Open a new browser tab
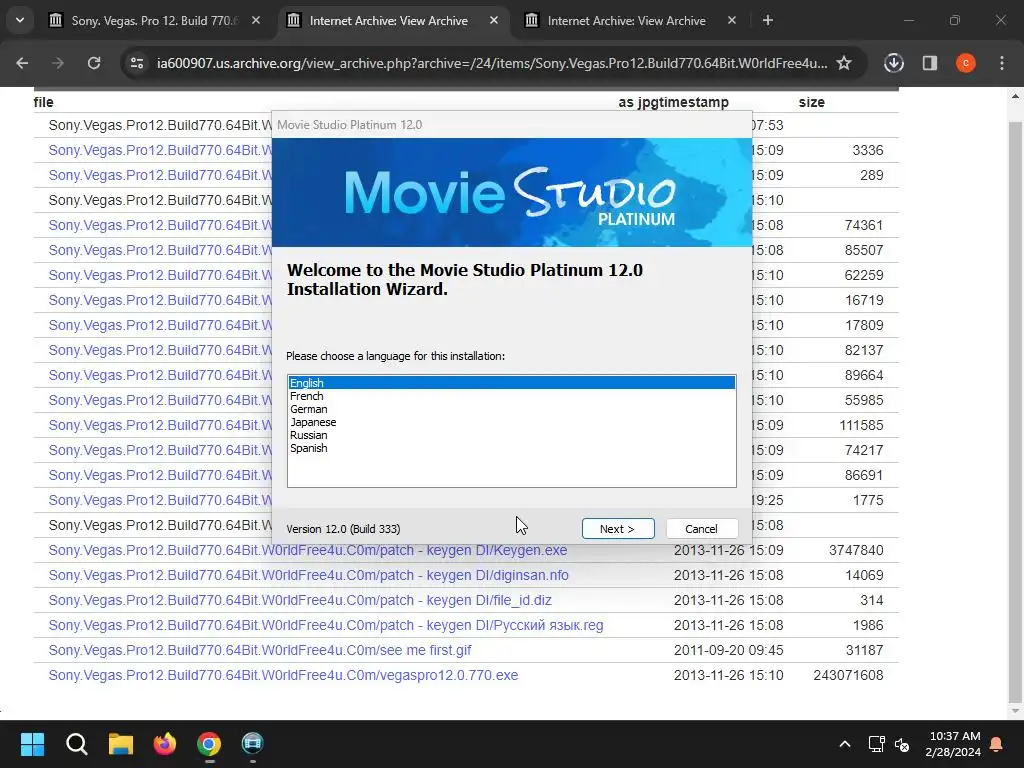The height and width of the screenshot is (768, 1024). point(768,20)
